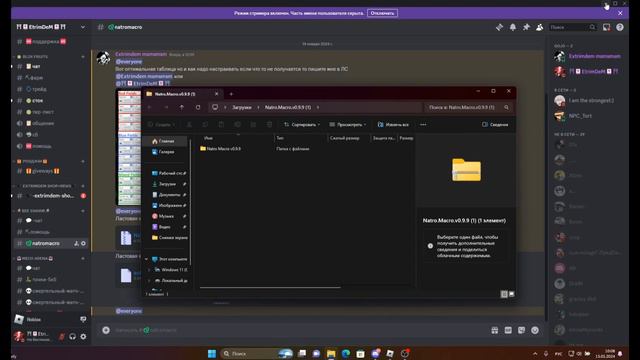Open File Explorer from the taskbar
640x360 pixels.
coord(331,353)
